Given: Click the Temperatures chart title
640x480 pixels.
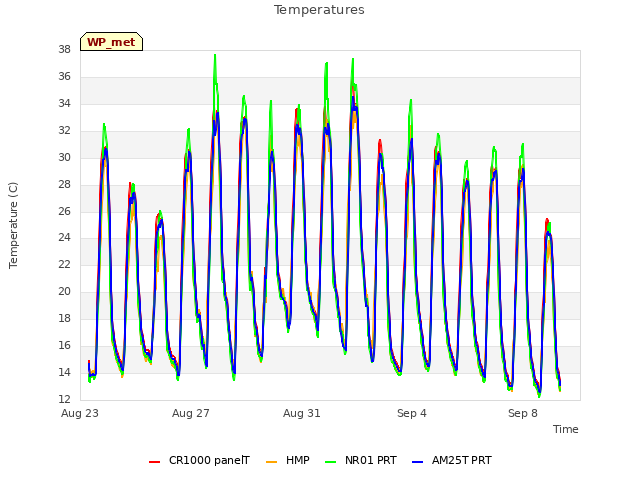Looking at the screenshot, I should coord(319,10).
